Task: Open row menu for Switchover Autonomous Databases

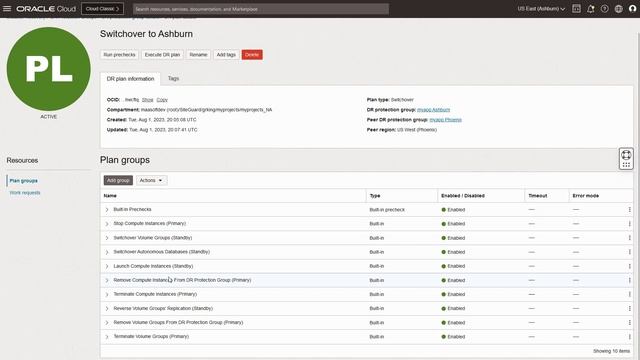Action: point(629,252)
